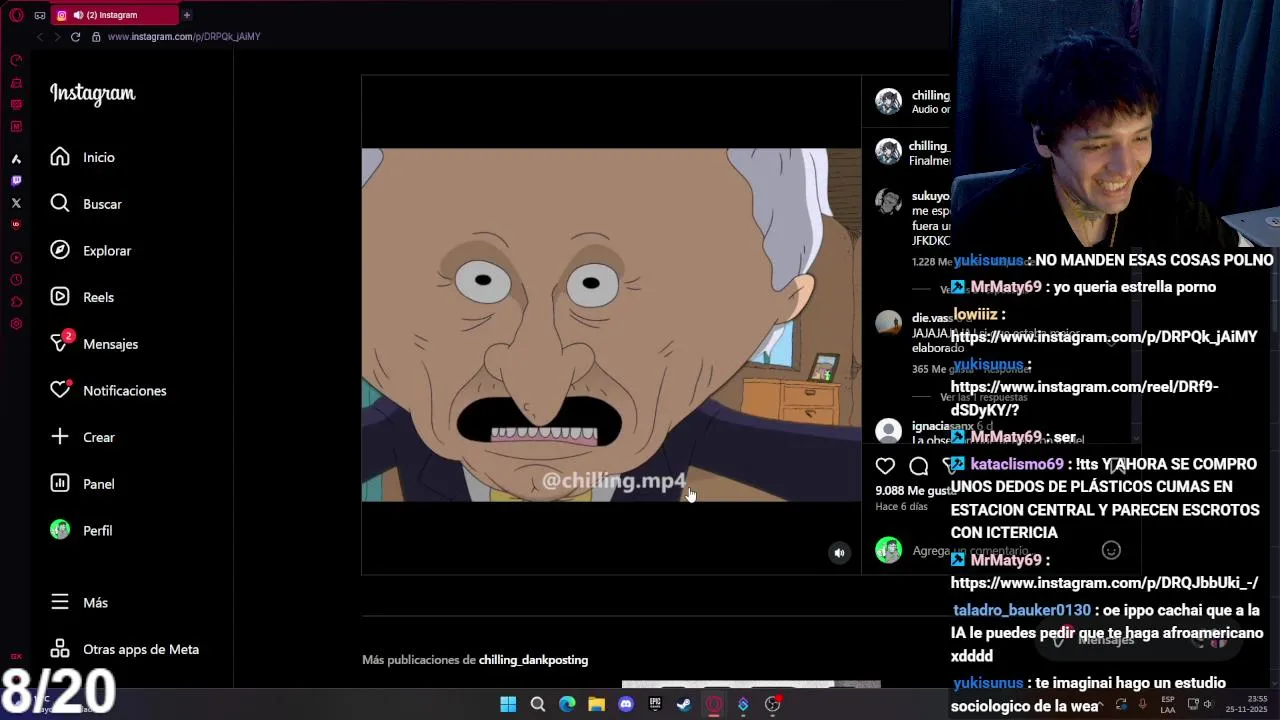Click the Instagram wordmark logo
1280x720 pixels.
[x=92, y=94]
